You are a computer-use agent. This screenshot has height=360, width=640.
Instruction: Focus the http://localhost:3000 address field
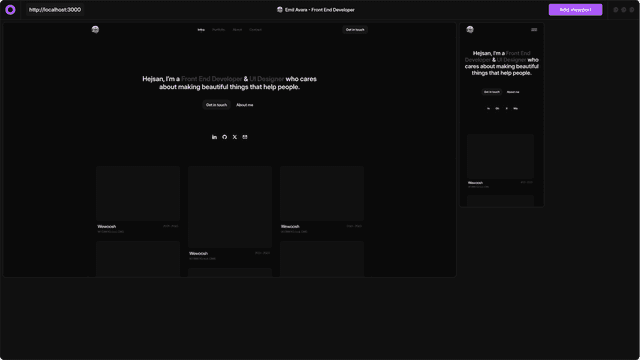[x=55, y=10]
